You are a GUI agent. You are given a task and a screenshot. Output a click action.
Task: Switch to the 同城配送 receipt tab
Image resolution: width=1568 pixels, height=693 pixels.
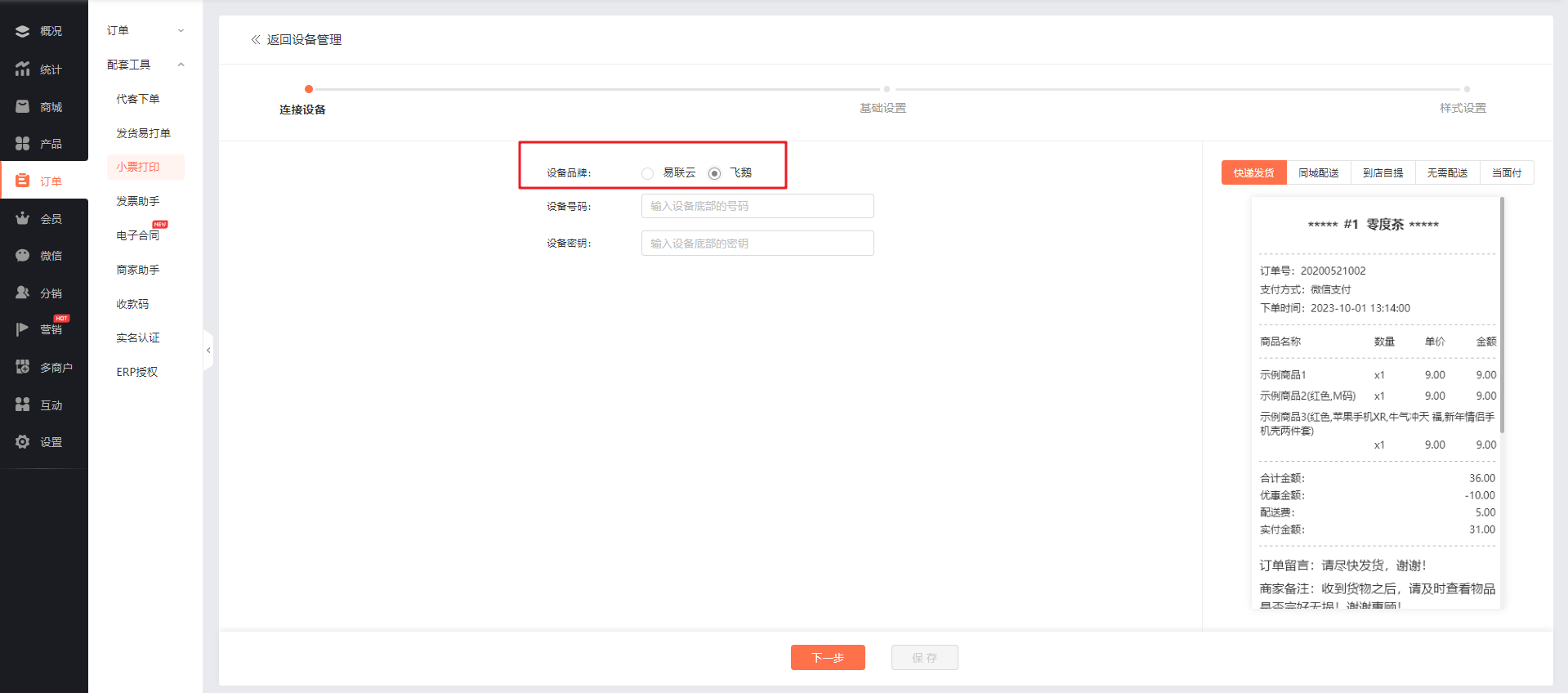point(1318,173)
